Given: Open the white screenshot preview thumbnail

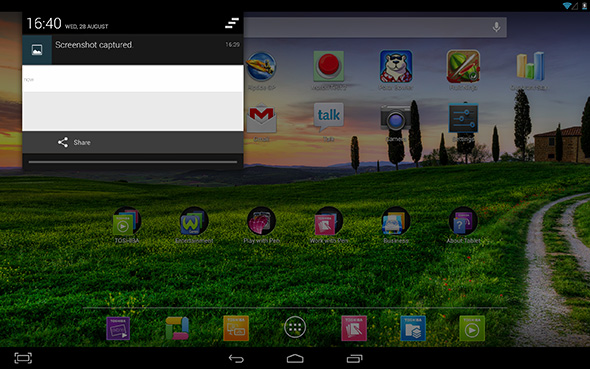Looking at the screenshot, I should pos(132,98).
